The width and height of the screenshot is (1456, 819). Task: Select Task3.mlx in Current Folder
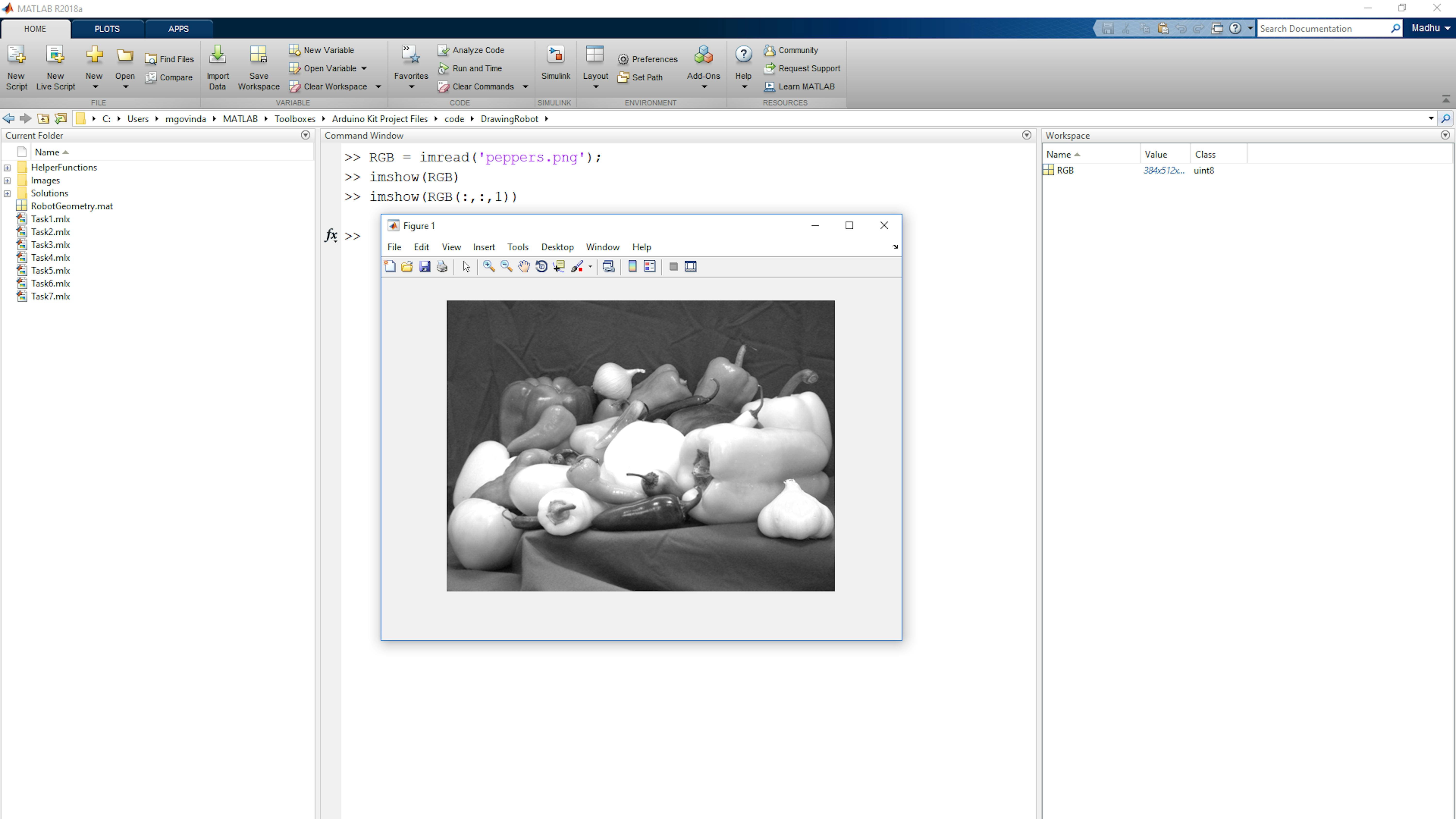coord(50,245)
